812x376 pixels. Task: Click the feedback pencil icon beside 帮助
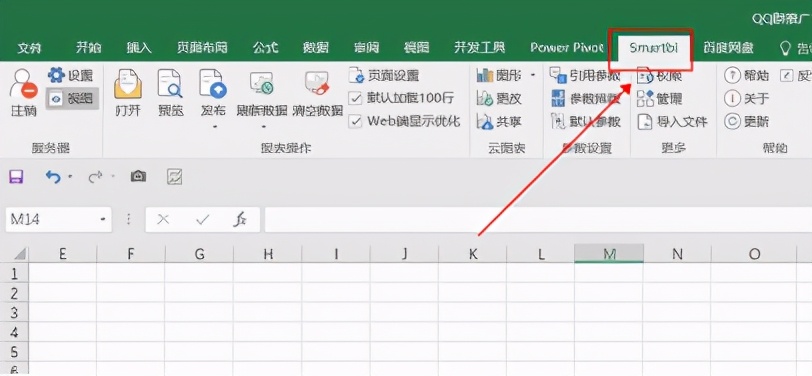click(787, 76)
